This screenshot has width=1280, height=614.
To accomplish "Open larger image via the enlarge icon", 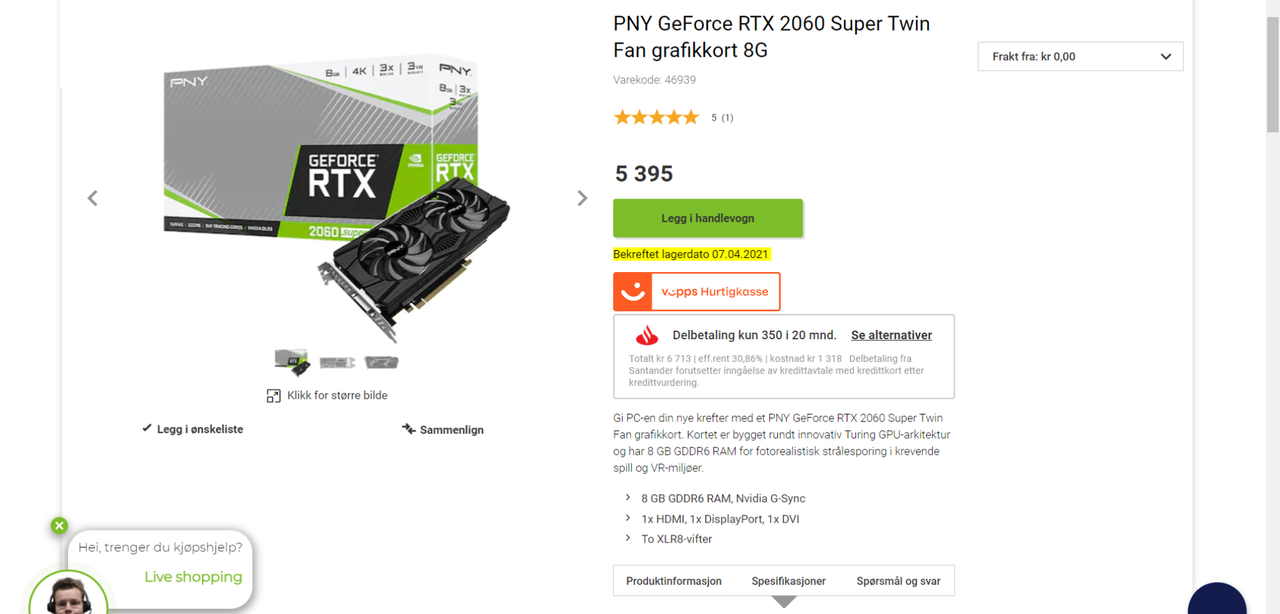I will click(x=273, y=396).
